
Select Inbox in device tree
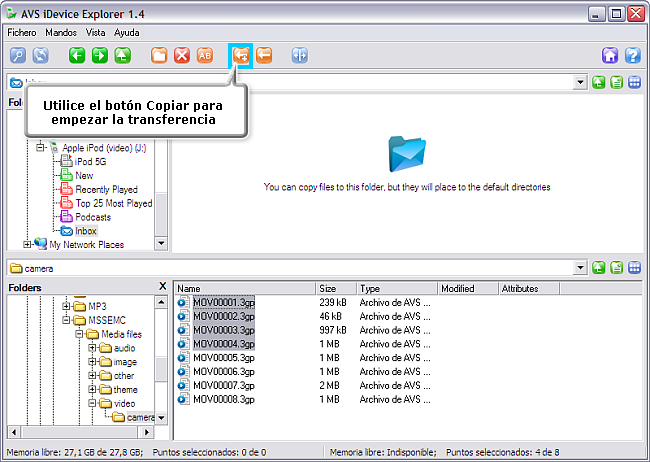tap(86, 231)
